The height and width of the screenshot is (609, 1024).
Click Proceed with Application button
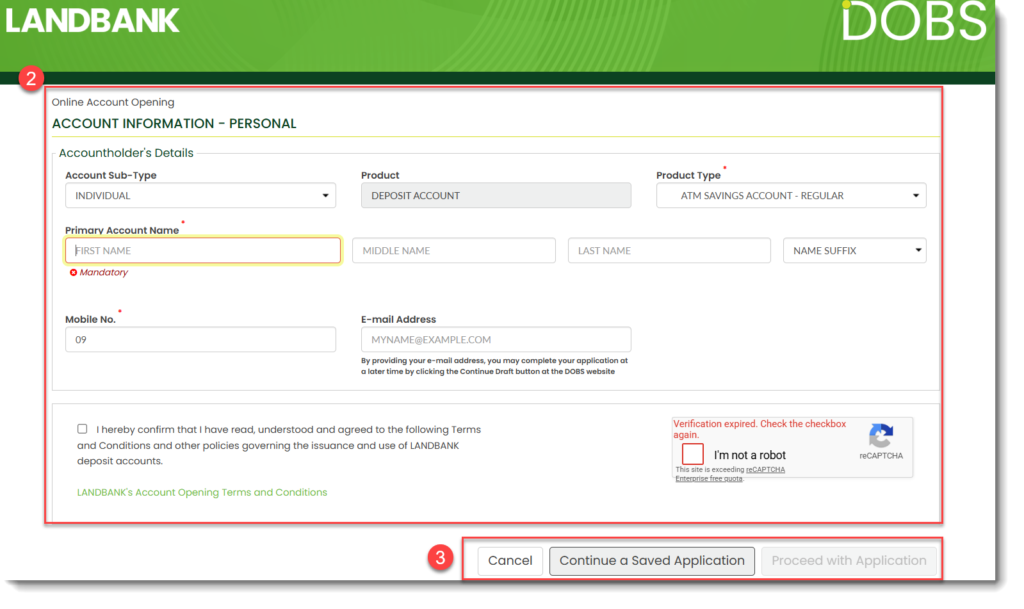(x=849, y=561)
